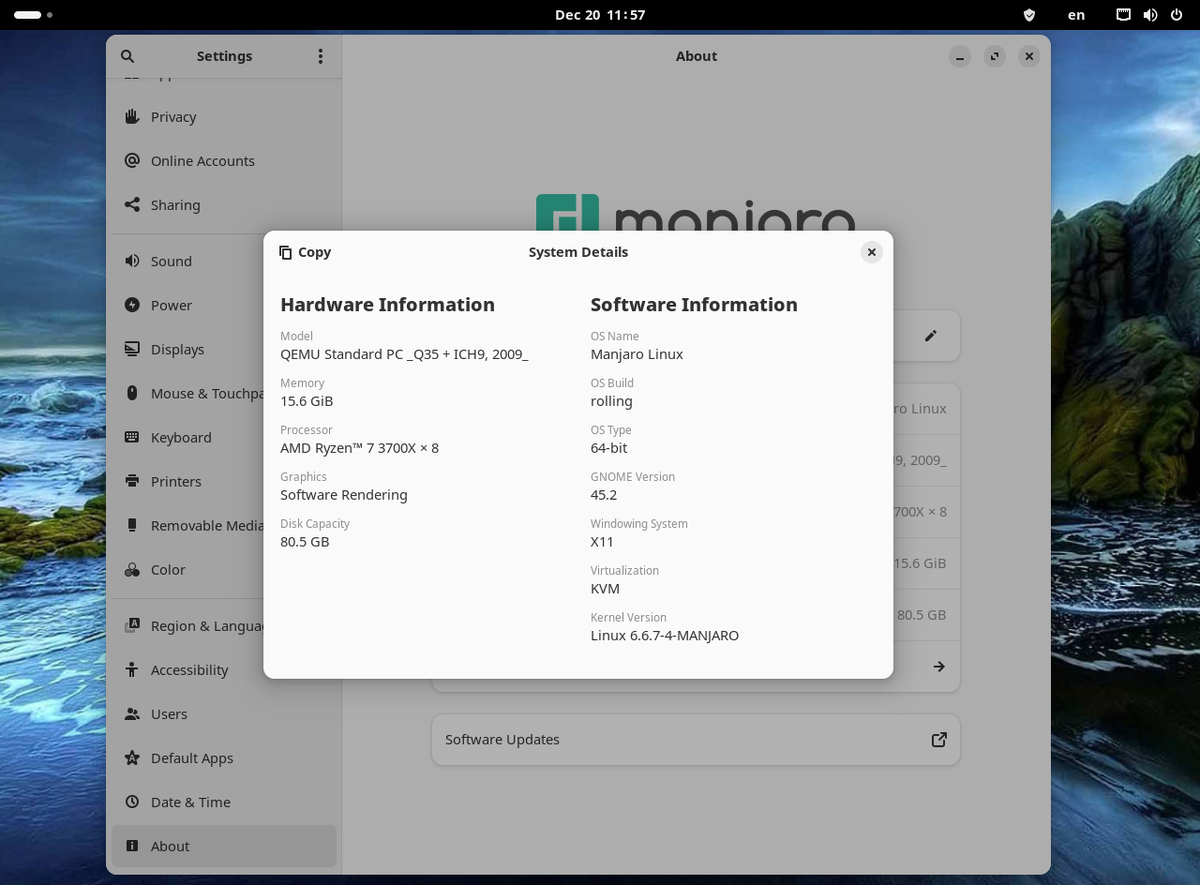Click the Users icon in sidebar

tap(132, 714)
